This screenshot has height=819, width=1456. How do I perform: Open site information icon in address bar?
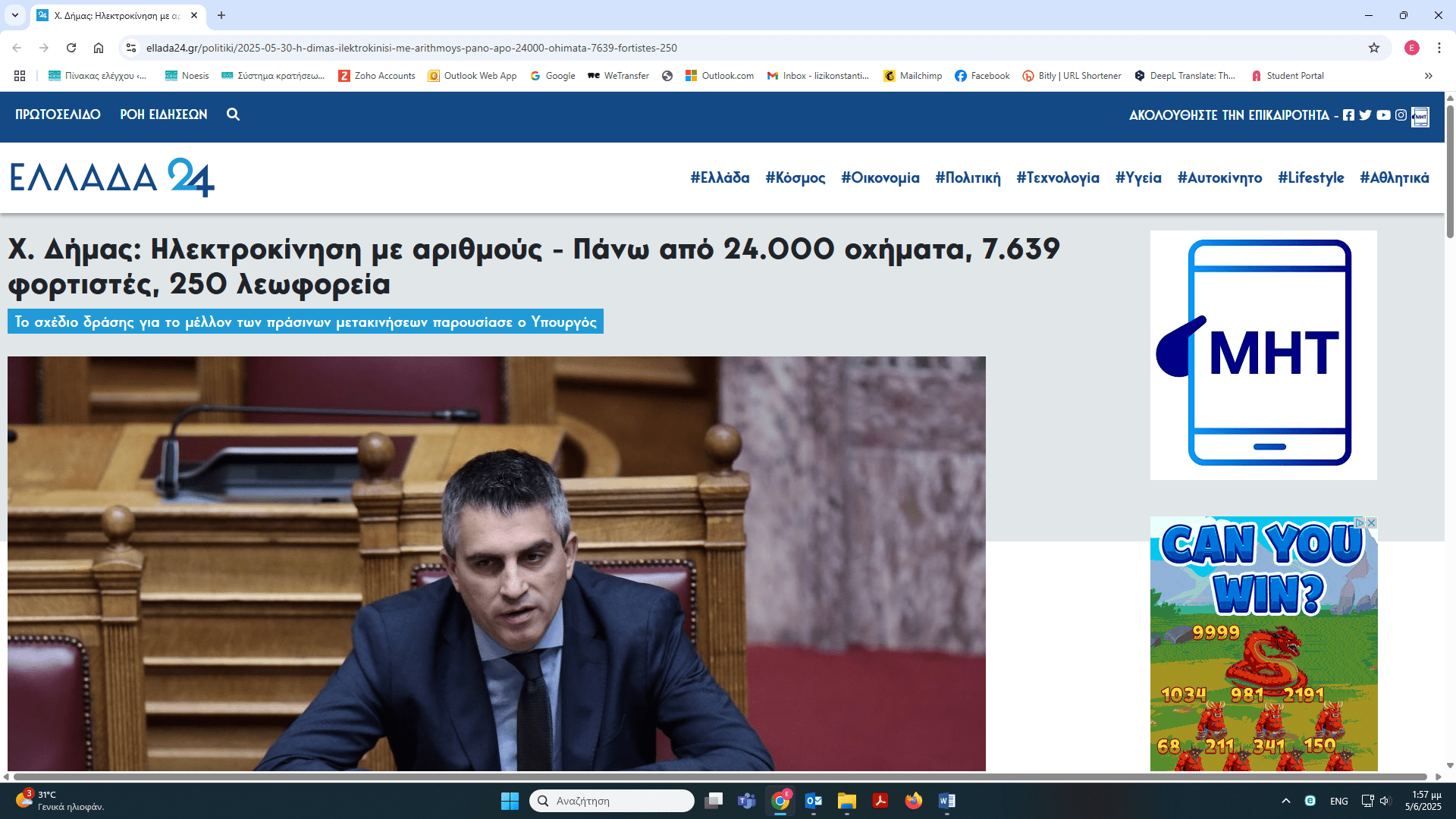[131, 48]
